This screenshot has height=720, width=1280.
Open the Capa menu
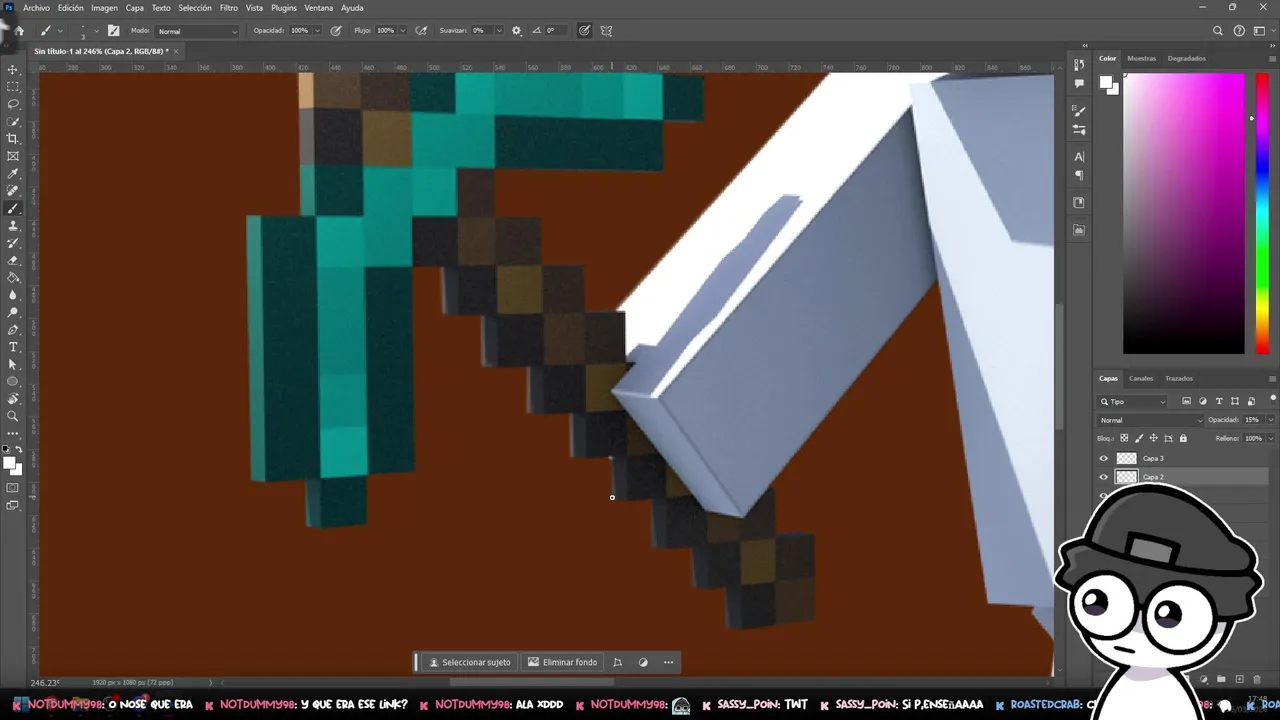click(x=134, y=8)
